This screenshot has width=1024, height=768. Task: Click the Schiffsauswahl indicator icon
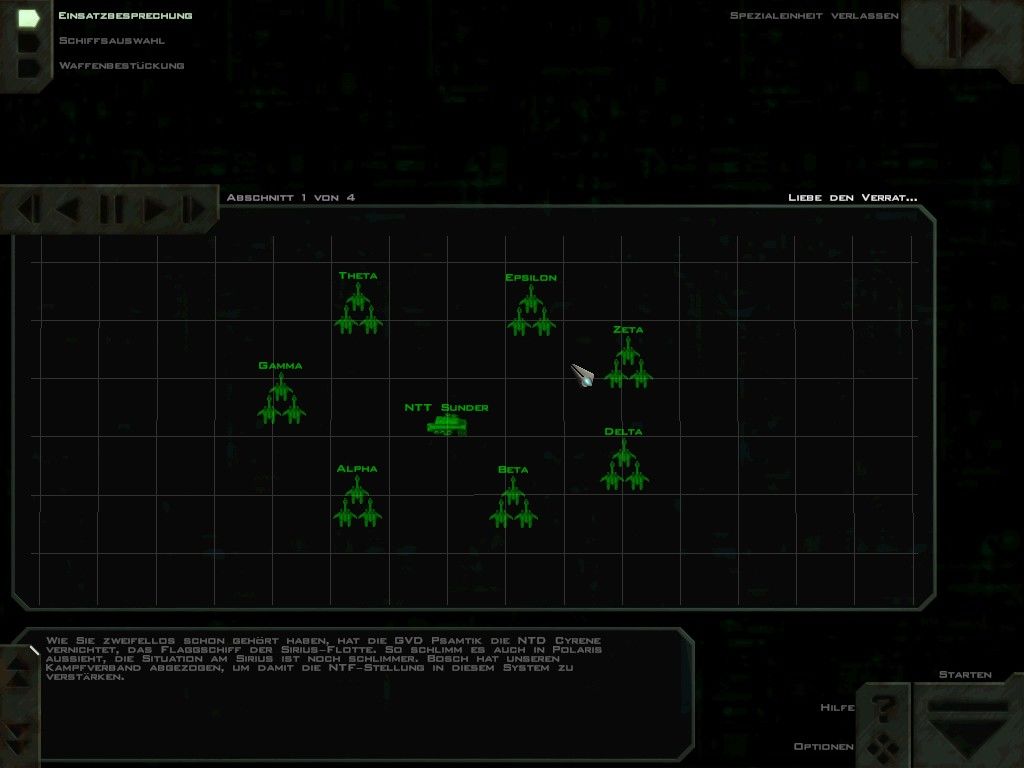click(29, 42)
